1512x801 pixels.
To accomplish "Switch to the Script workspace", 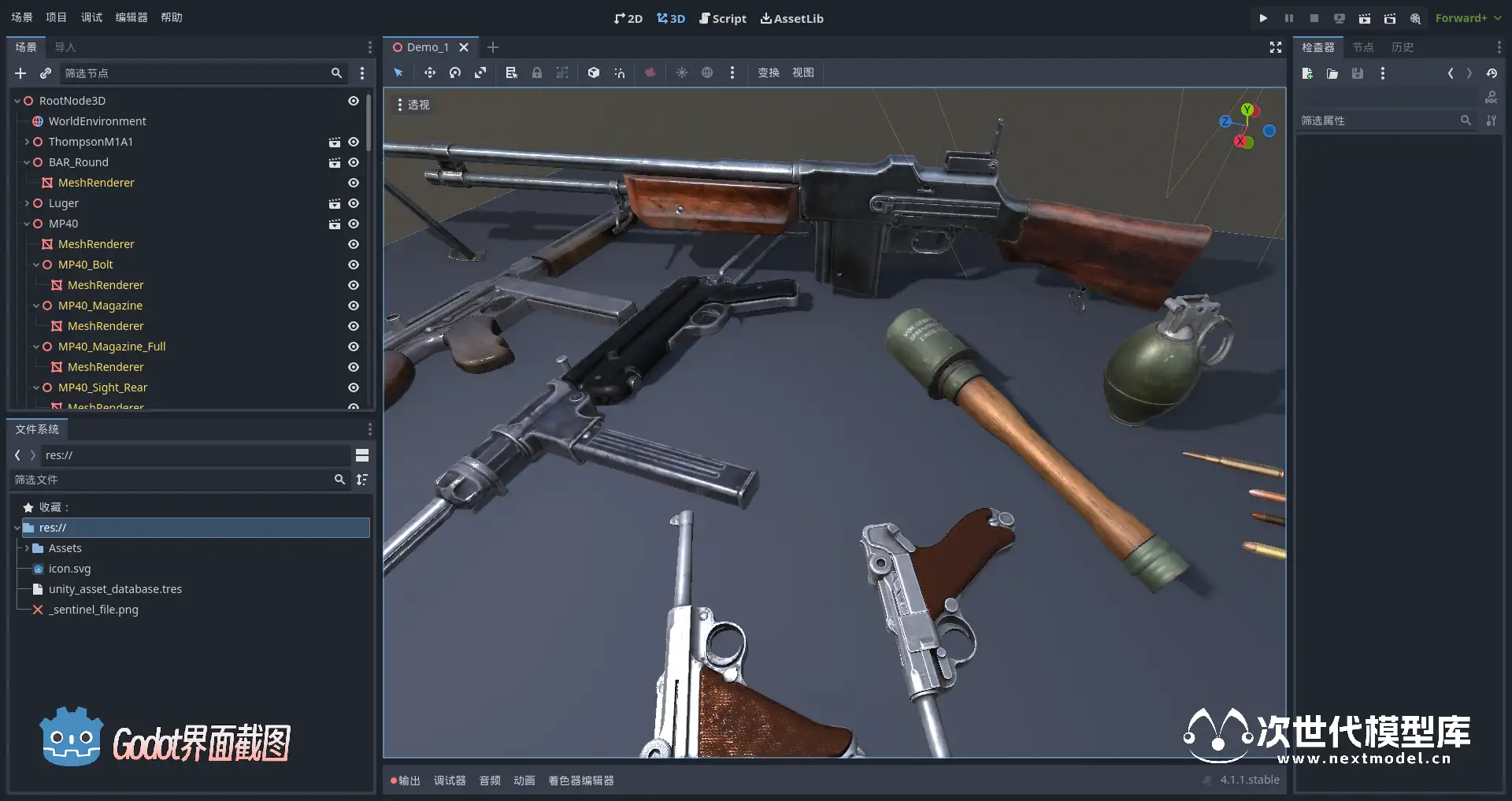I will click(x=722, y=18).
